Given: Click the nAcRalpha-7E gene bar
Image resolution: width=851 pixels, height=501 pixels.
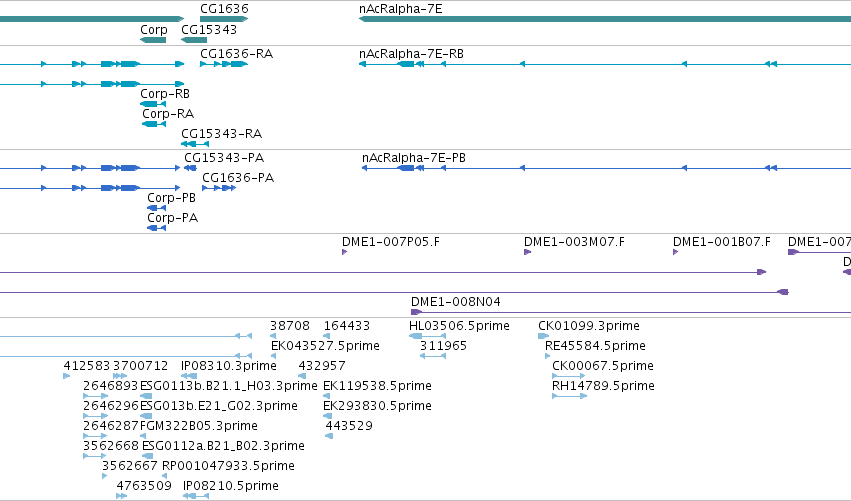Looking at the screenshot, I should 605,19.
